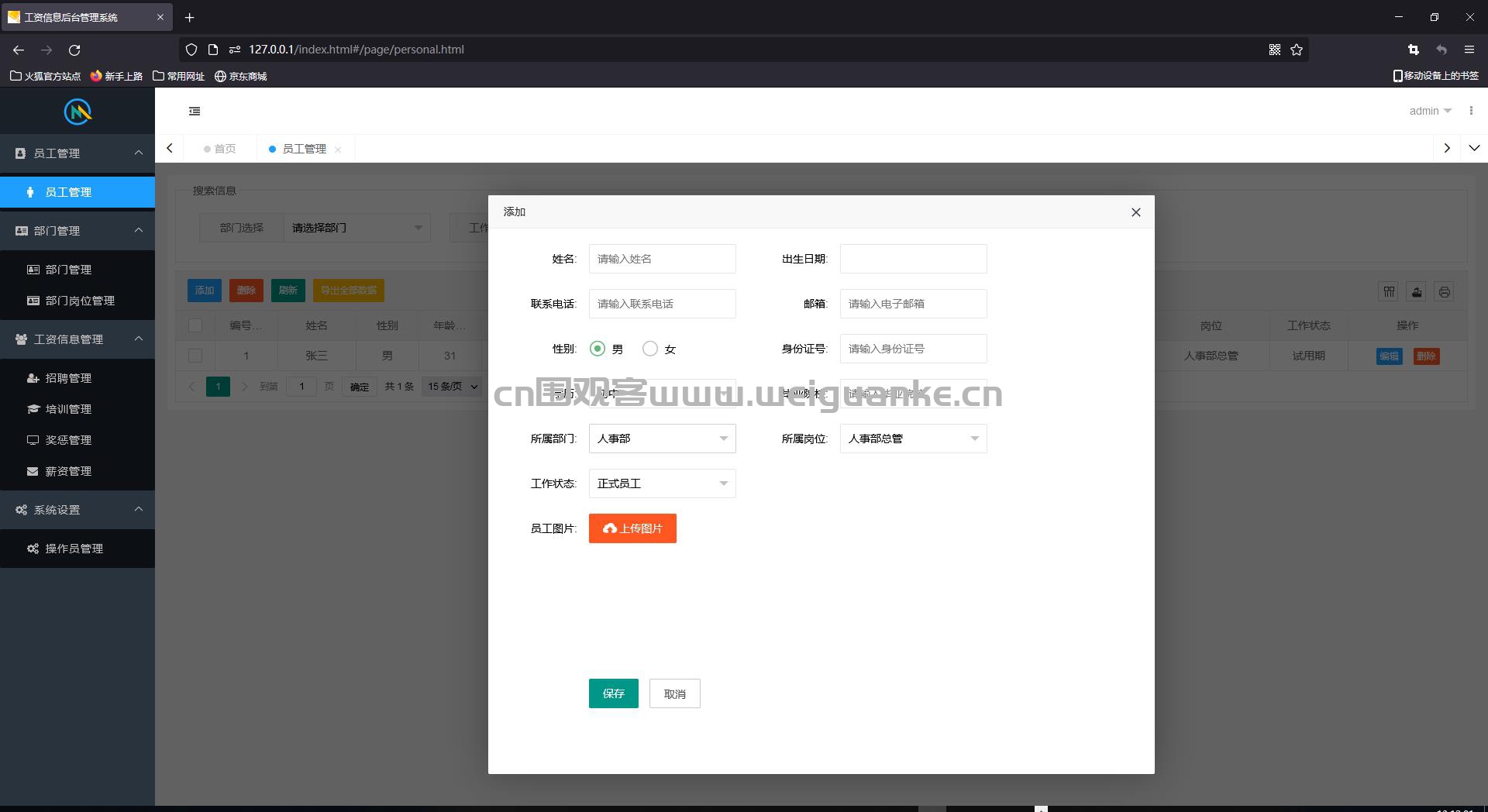Viewport: 1488px width, 812px height.
Task: Select the 男 gender radio button
Action: [x=598, y=349]
